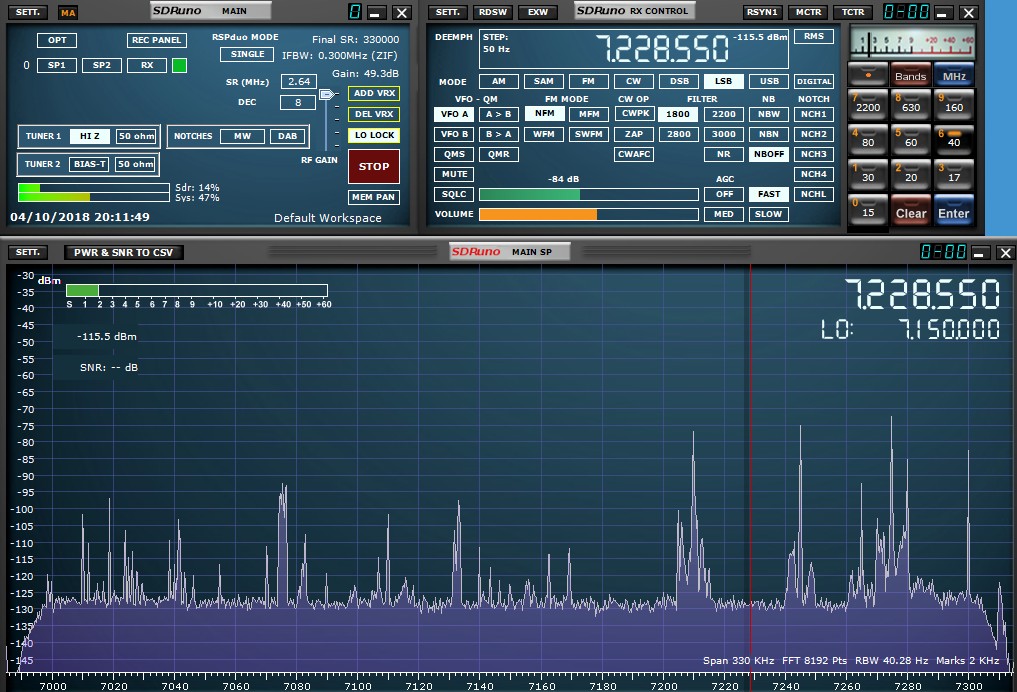The image size is (1017, 692).
Task: Open the MEM PAN panel
Action: coord(374,197)
